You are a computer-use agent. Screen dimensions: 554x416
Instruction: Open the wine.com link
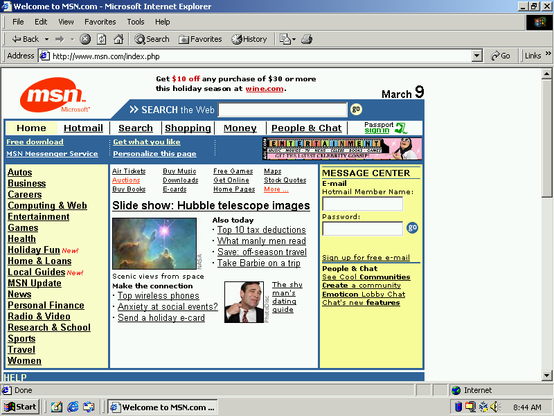(x=264, y=89)
